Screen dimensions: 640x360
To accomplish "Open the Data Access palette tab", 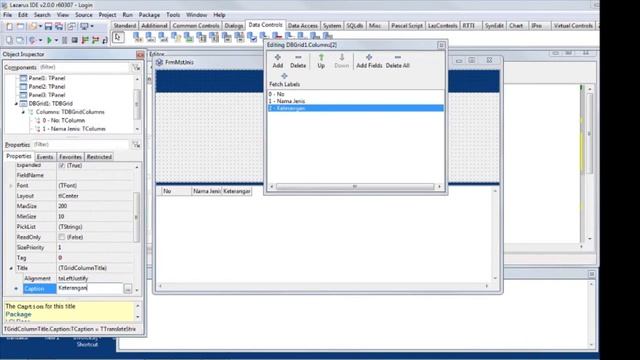I will [x=302, y=26].
